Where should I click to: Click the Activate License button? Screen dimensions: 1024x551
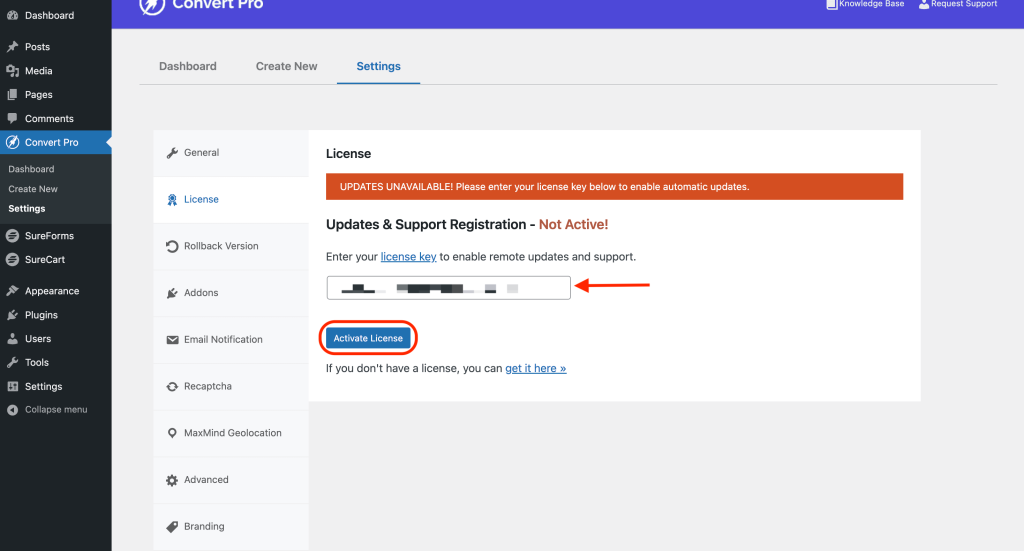pyautogui.click(x=368, y=338)
